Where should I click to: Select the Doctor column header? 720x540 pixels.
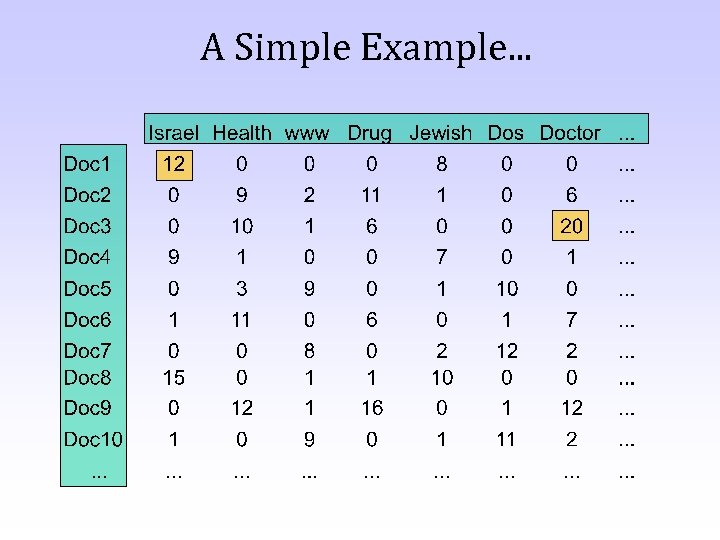570,132
